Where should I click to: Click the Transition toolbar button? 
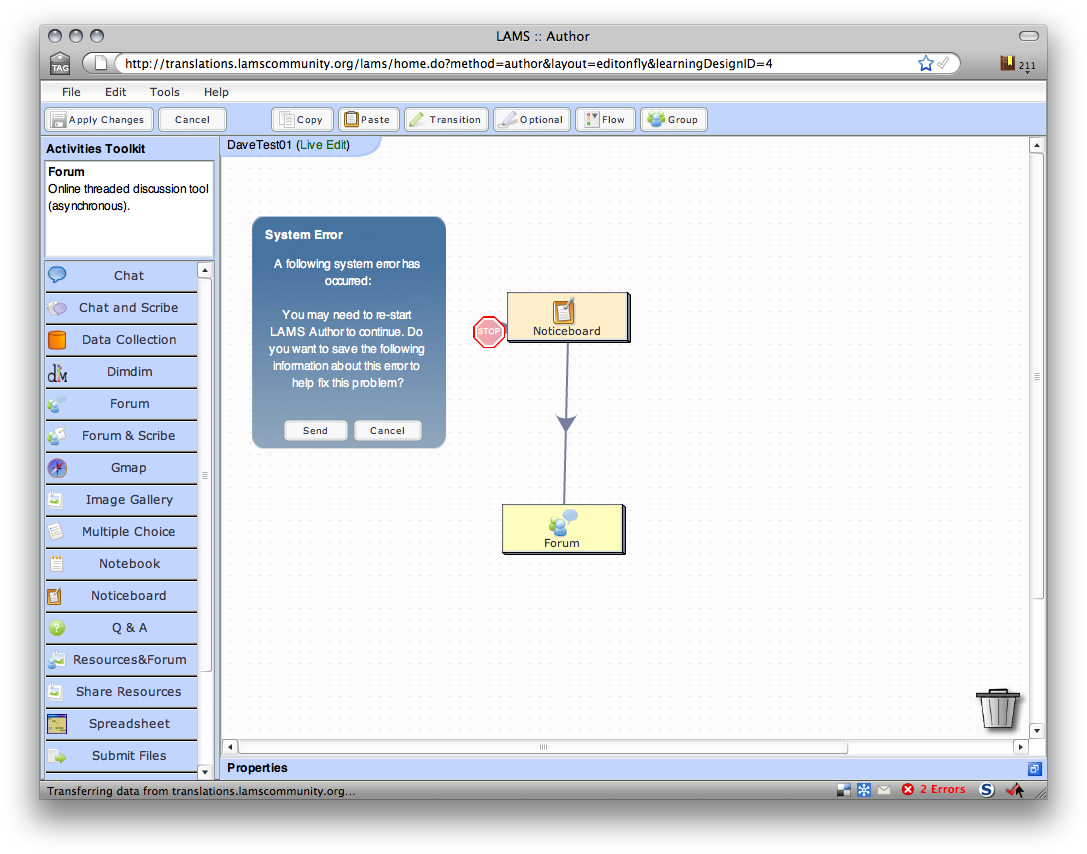[x=446, y=120]
